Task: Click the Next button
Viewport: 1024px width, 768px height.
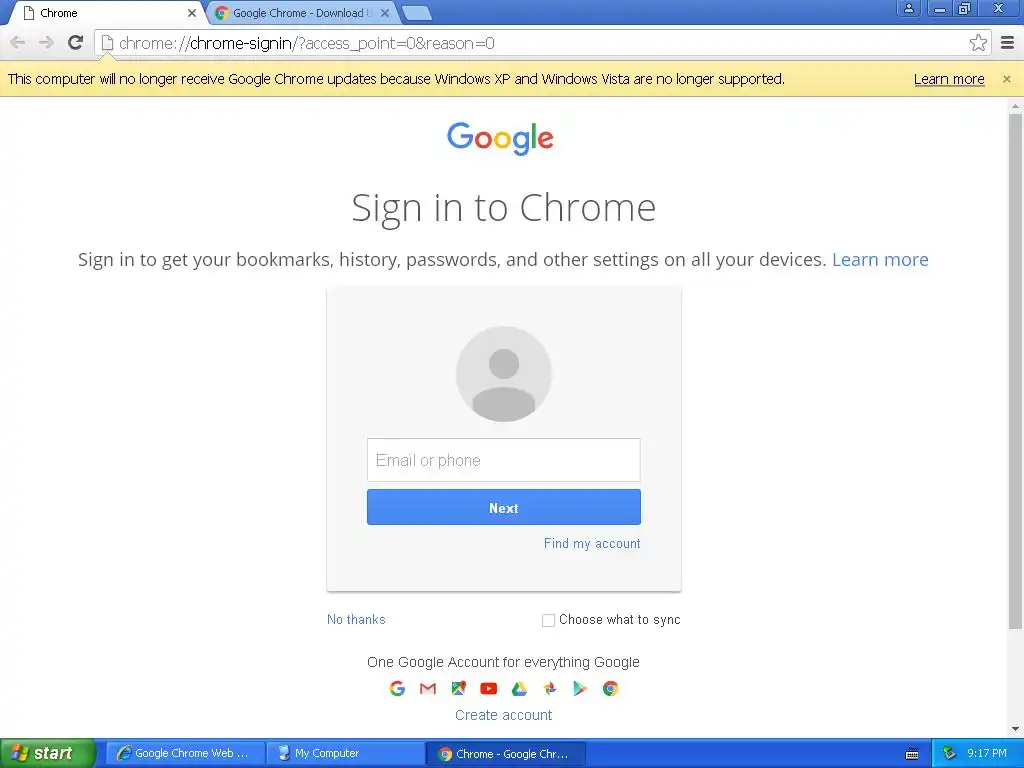Action: (504, 507)
